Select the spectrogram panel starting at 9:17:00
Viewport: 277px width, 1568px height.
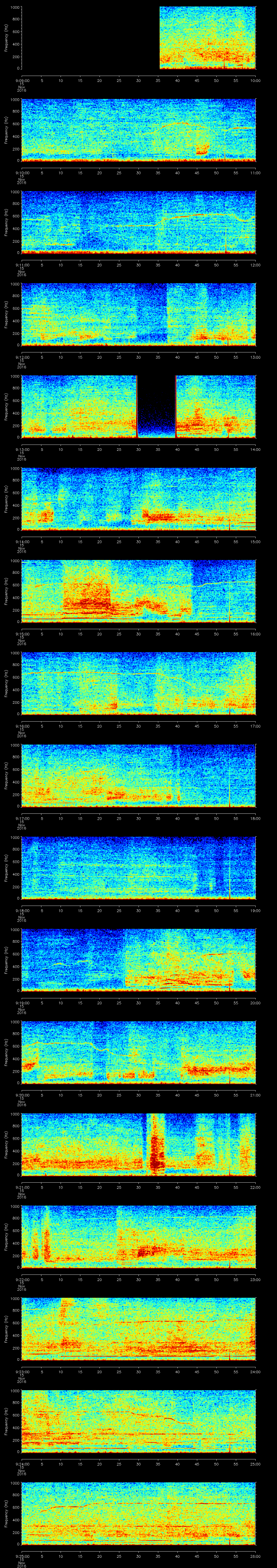(138, 775)
